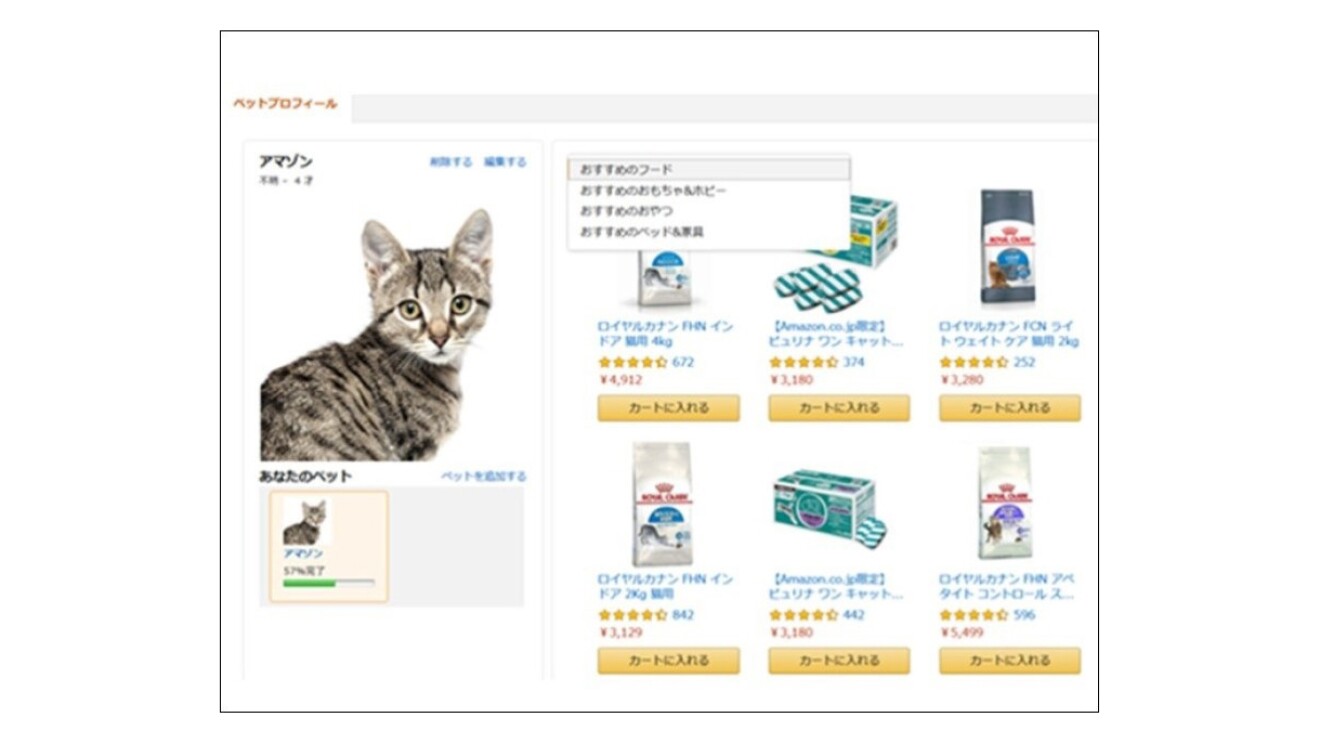Screen dimensions: 1320x743
Task: Add ロイヤルカナン インドア 4kg to cart
Action: click(668, 408)
